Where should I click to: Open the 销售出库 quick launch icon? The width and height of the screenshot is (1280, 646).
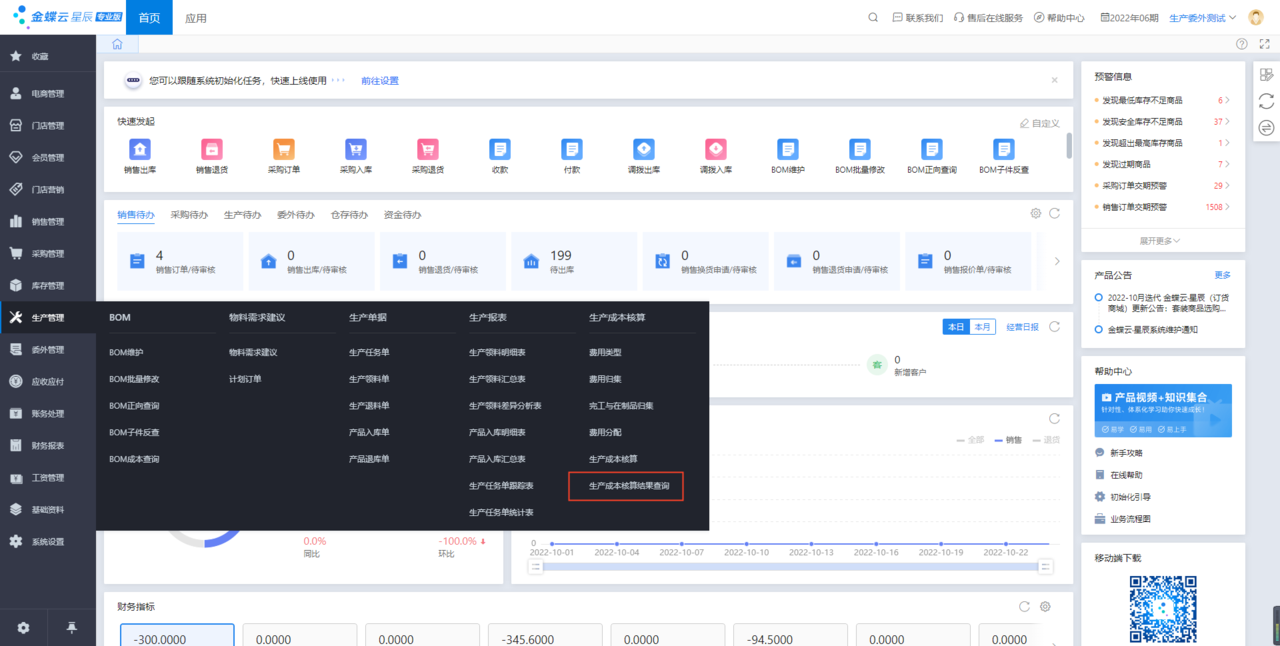click(139, 149)
